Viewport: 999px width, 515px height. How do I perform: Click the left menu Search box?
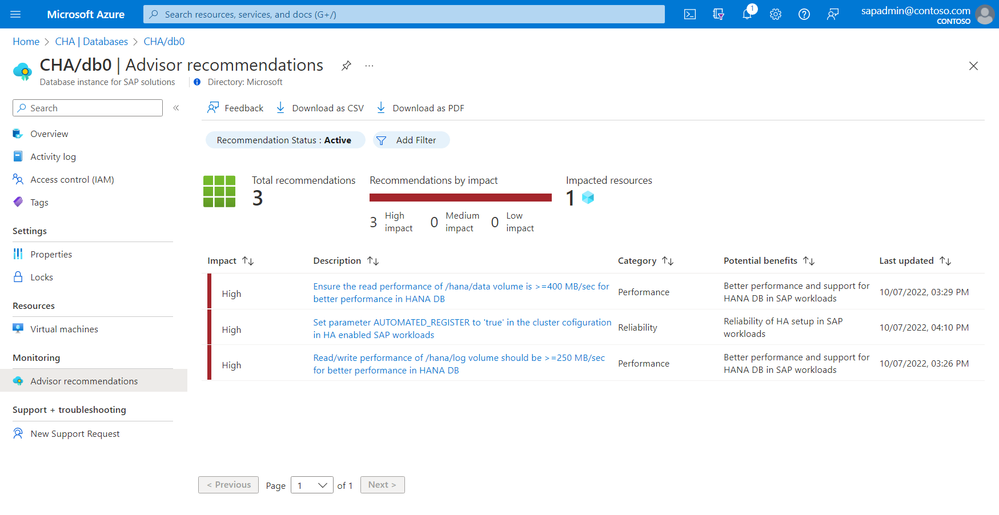[87, 108]
